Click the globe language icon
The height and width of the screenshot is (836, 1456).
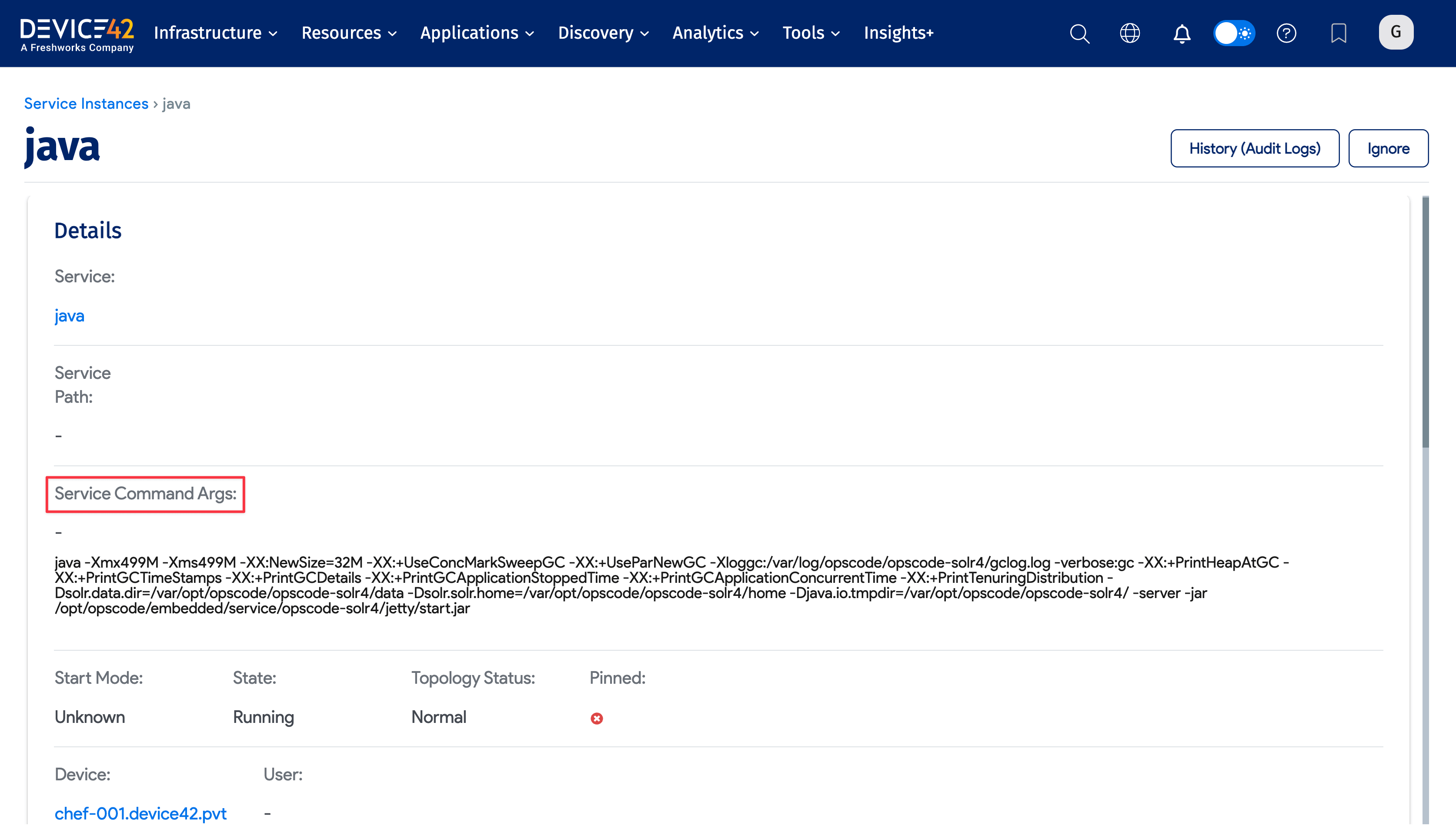[x=1130, y=33]
